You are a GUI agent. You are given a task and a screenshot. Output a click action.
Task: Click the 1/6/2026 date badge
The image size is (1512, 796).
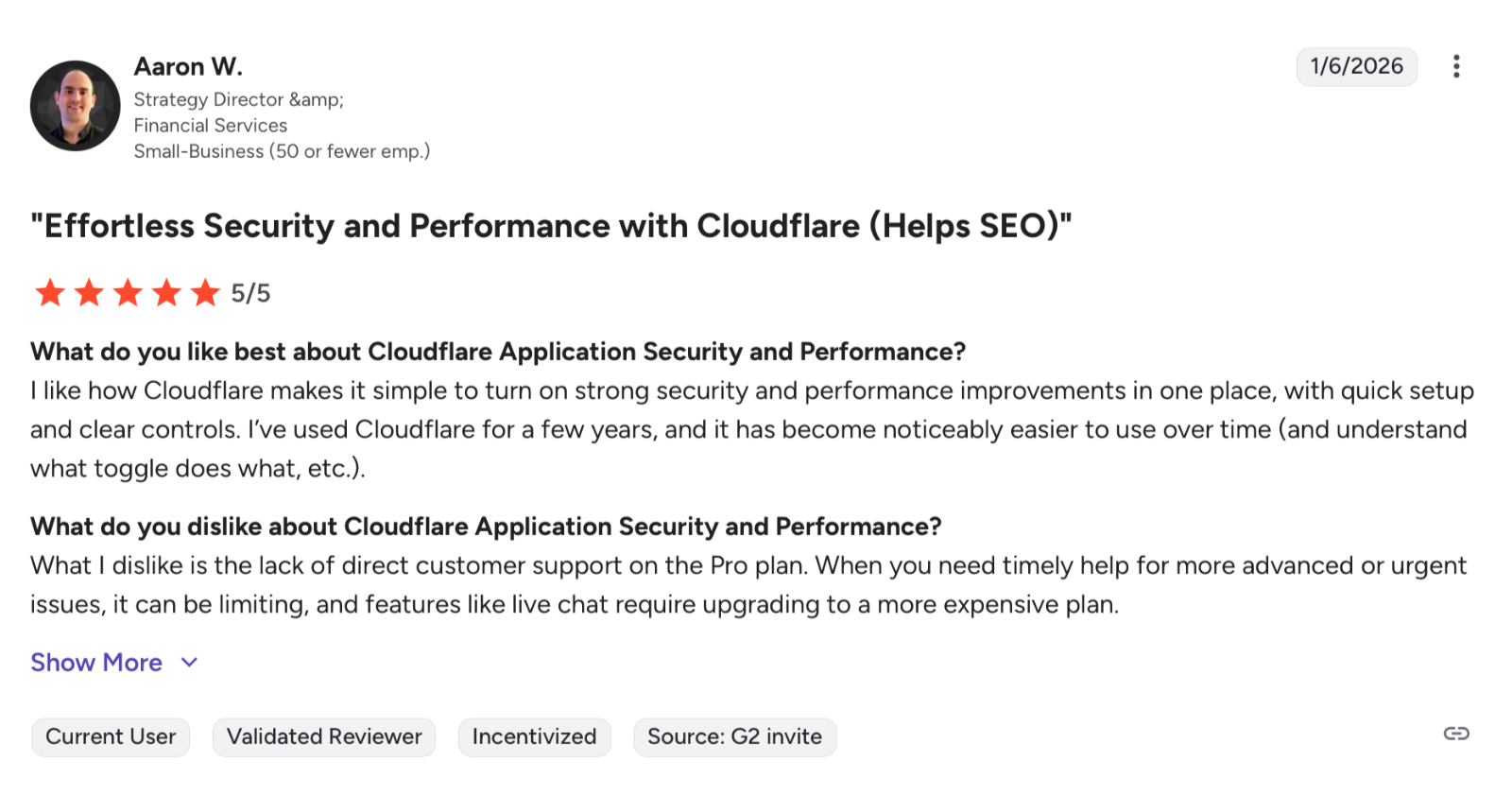1356,66
